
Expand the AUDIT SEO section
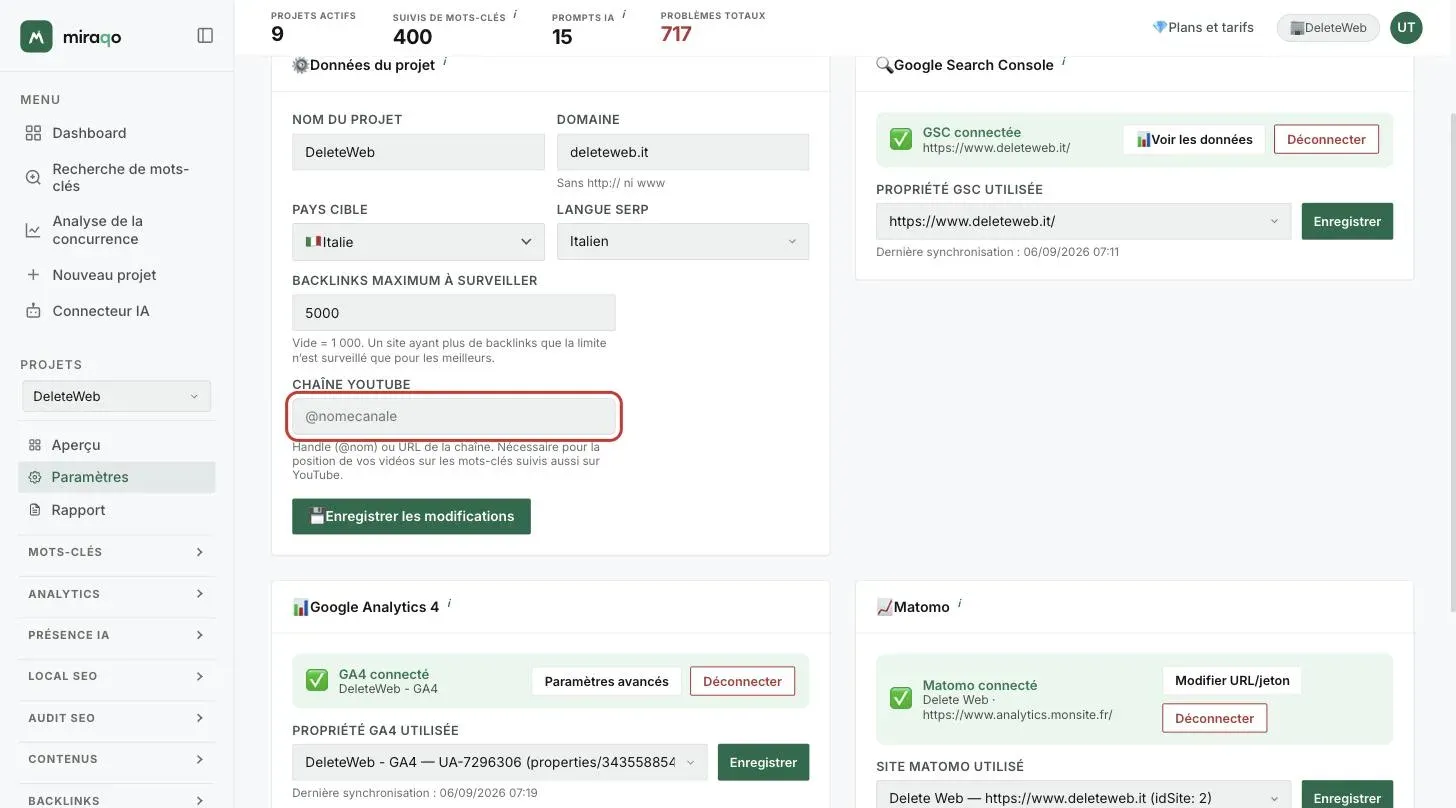[116, 718]
